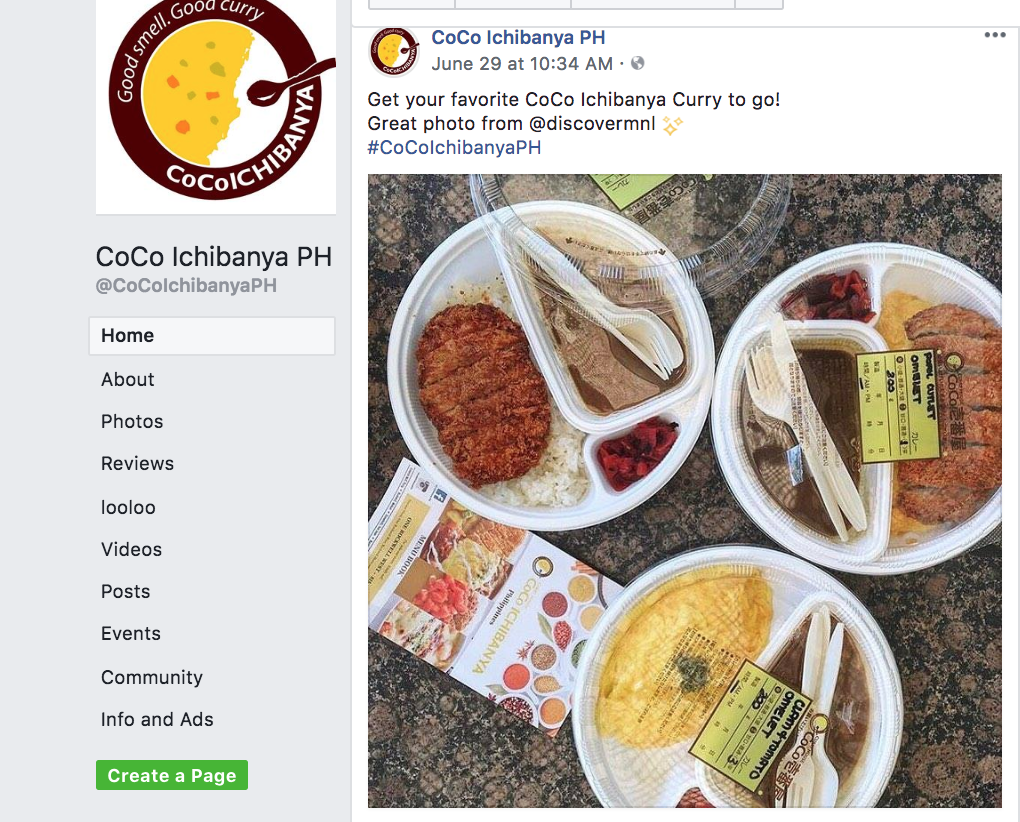Click the globe public privacy icon

point(638,63)
